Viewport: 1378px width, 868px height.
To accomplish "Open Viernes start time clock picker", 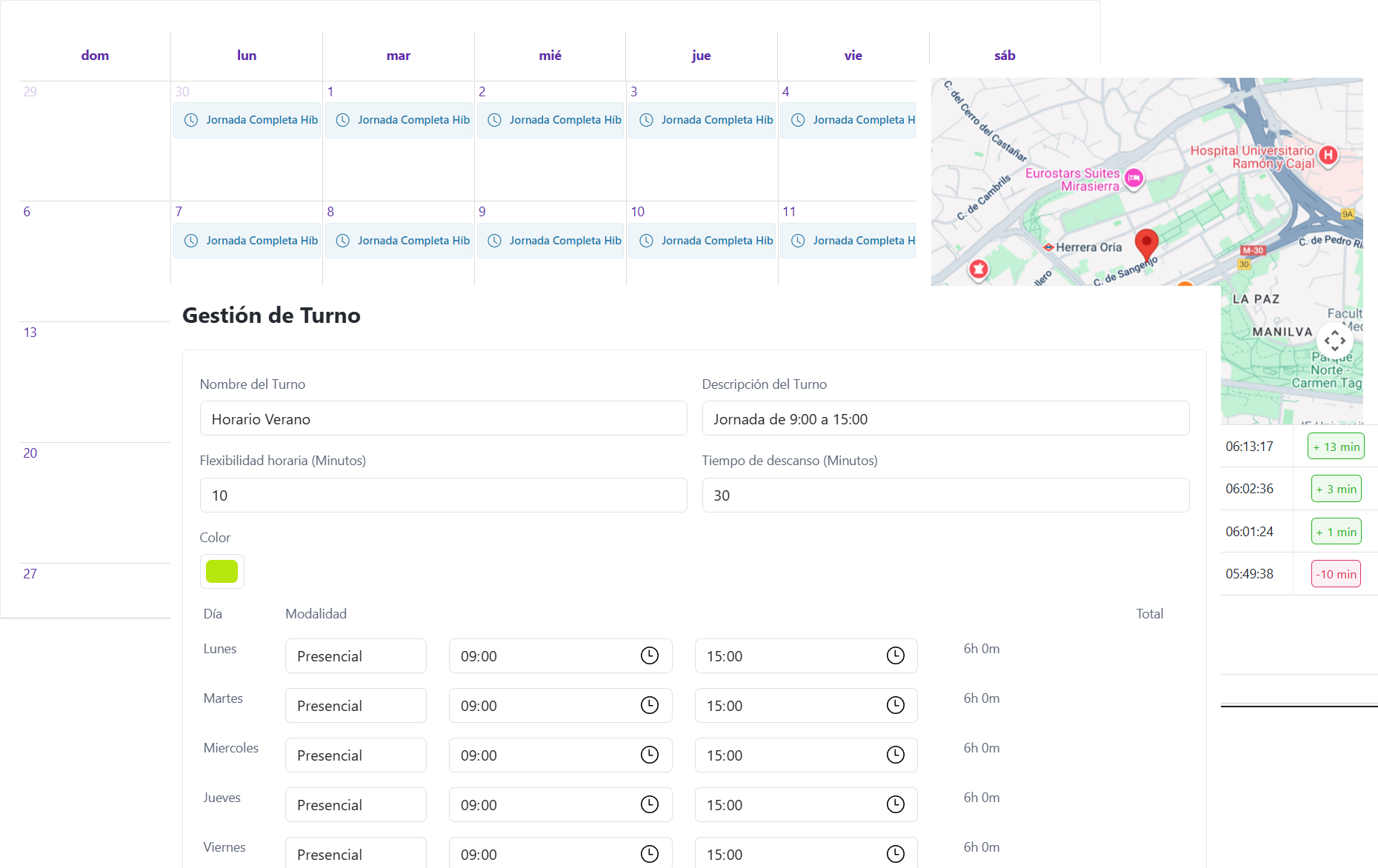I will point(650,854).
